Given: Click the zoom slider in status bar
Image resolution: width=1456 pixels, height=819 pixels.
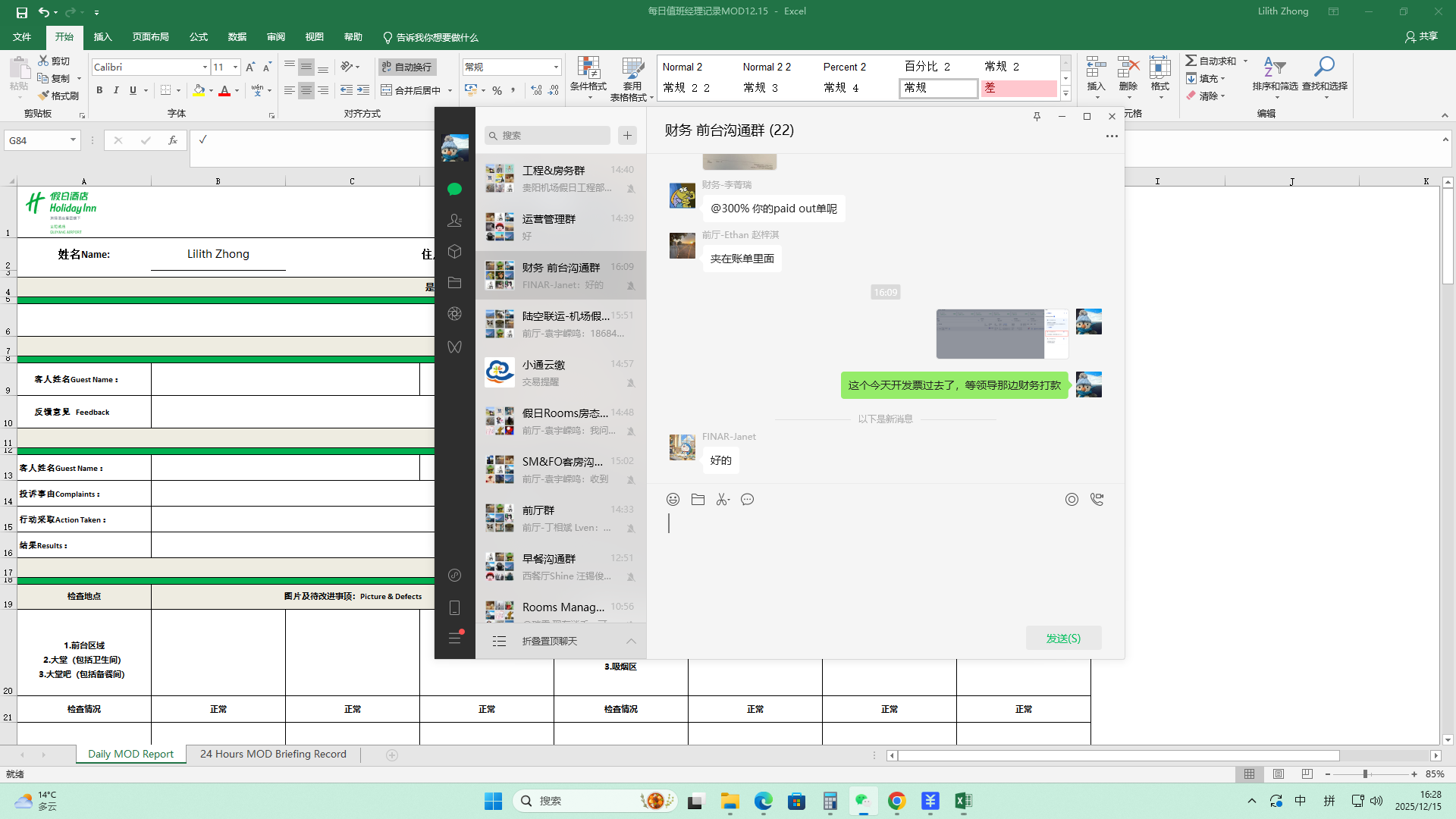Looking at the screenshot, I should point(1365,773).
